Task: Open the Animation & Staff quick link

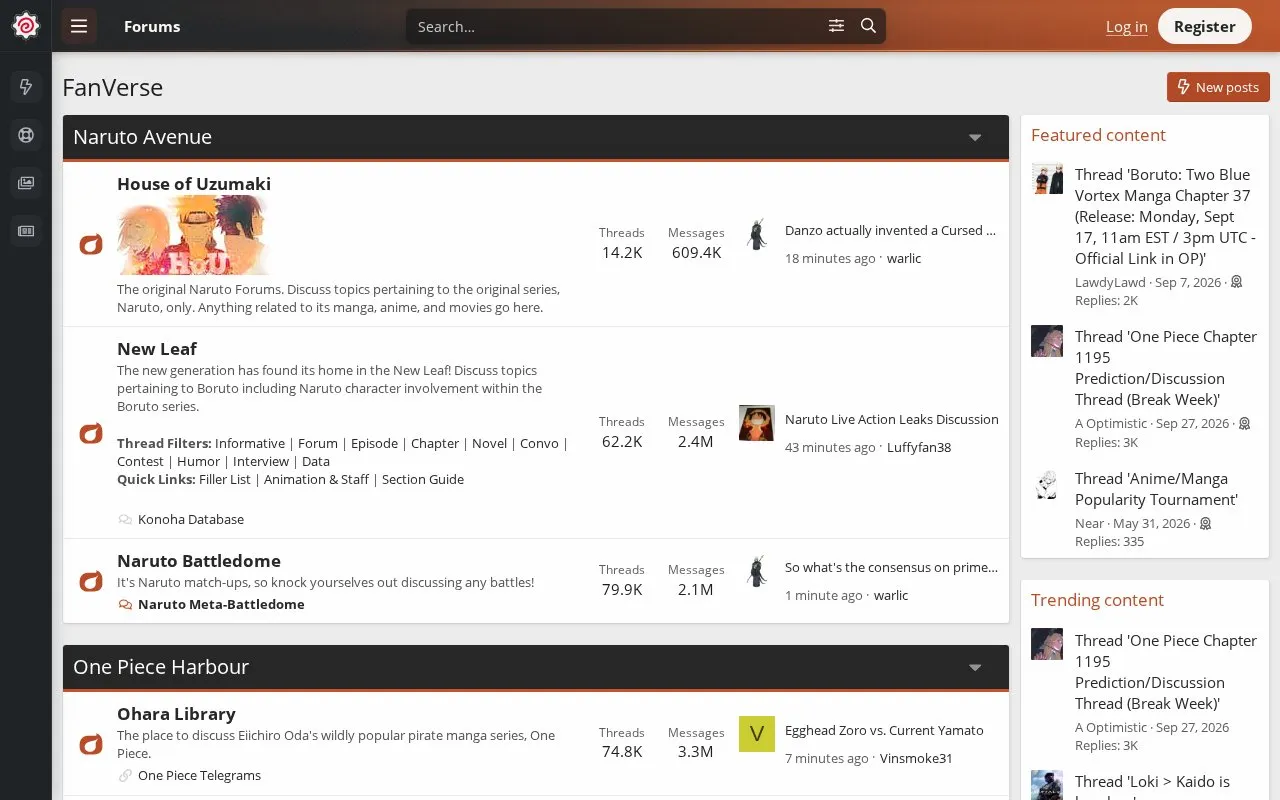Action: click(x=316, y=480)
